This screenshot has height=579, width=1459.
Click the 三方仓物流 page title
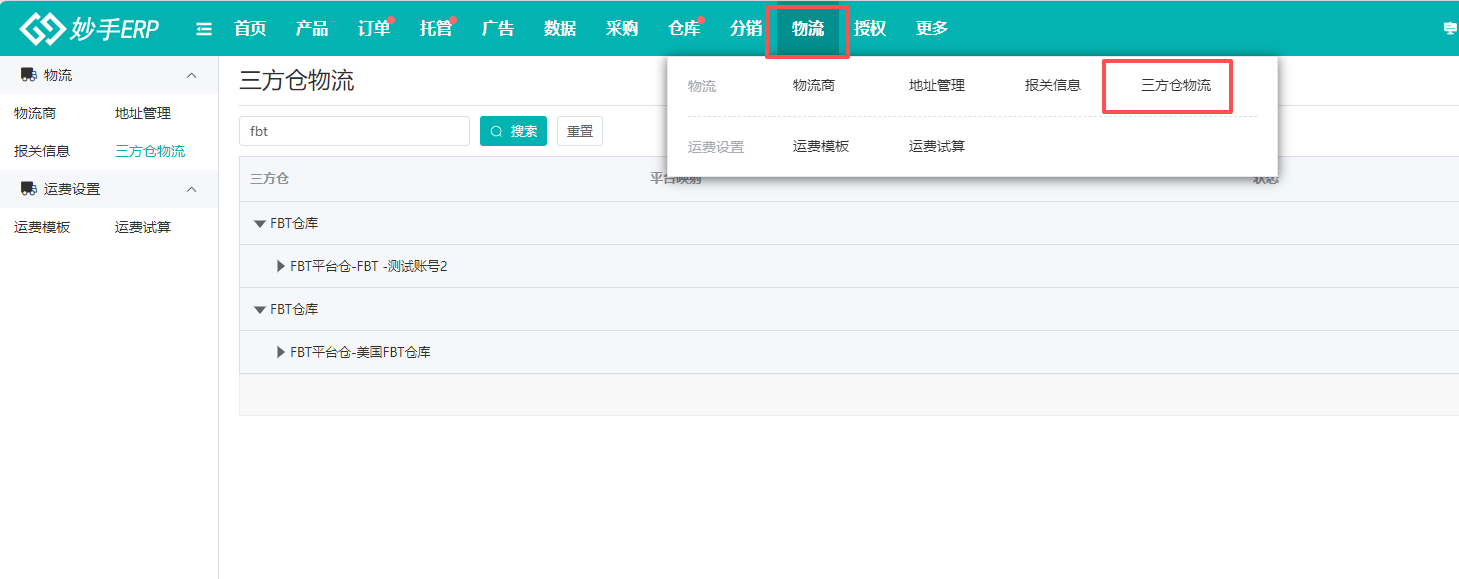(x=297, y=81)
